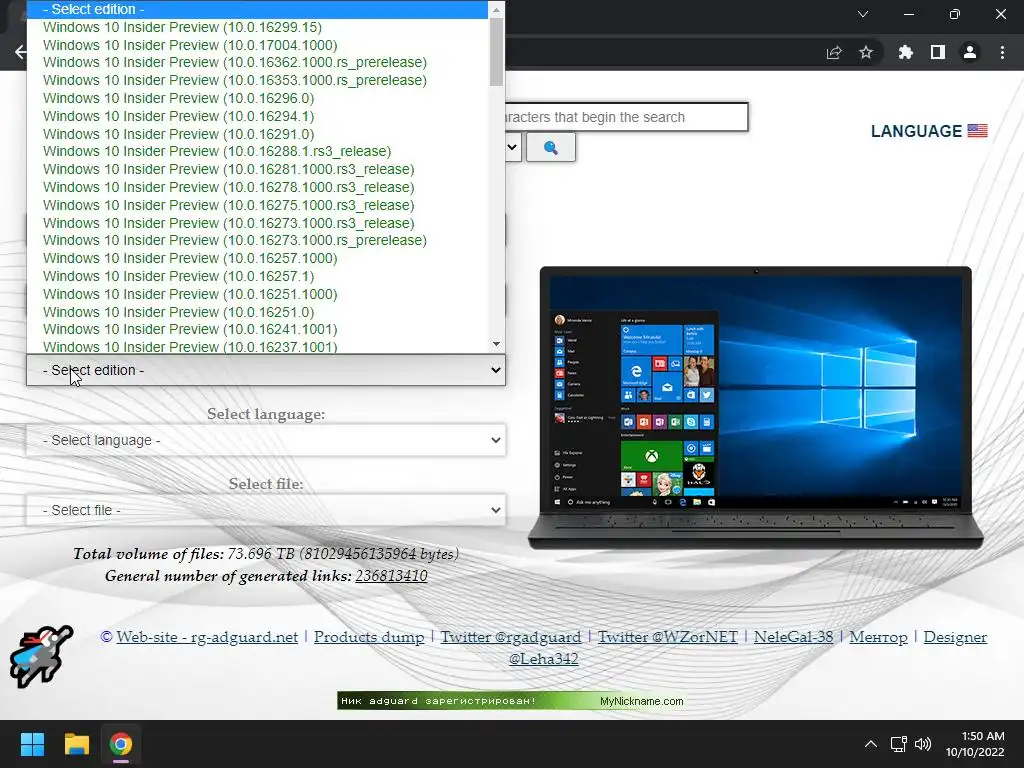This screenshot has height=768, width=1024.
Task: Click the edition list scroll-down arrow
Action: click(x=496, y=344)
